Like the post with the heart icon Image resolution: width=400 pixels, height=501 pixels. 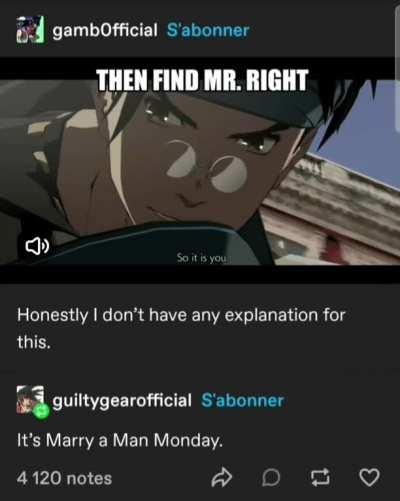point(369,477)
